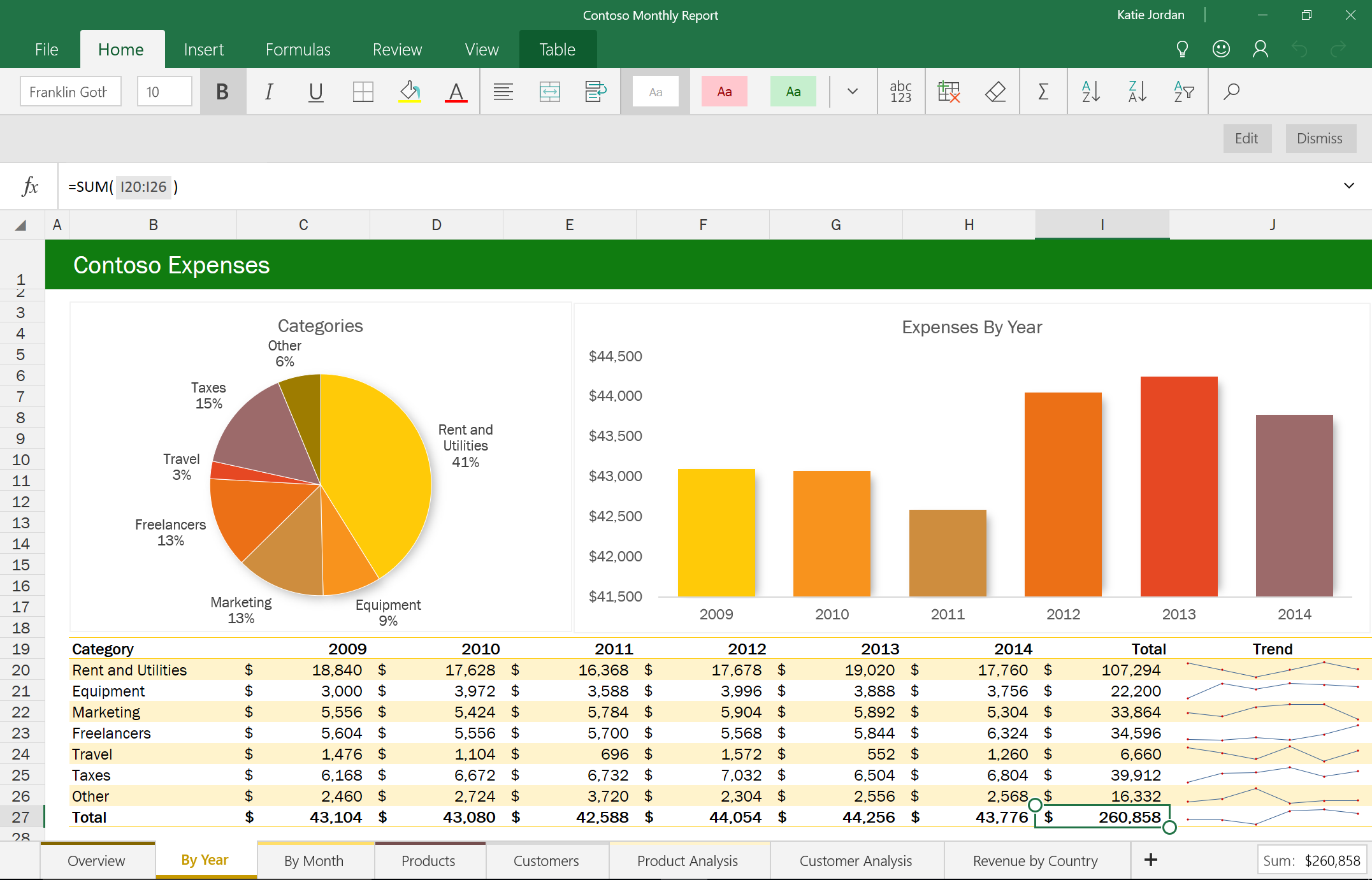1372x880 pixels.
Task: Apply red font color icon
Action: click(456, 91)
